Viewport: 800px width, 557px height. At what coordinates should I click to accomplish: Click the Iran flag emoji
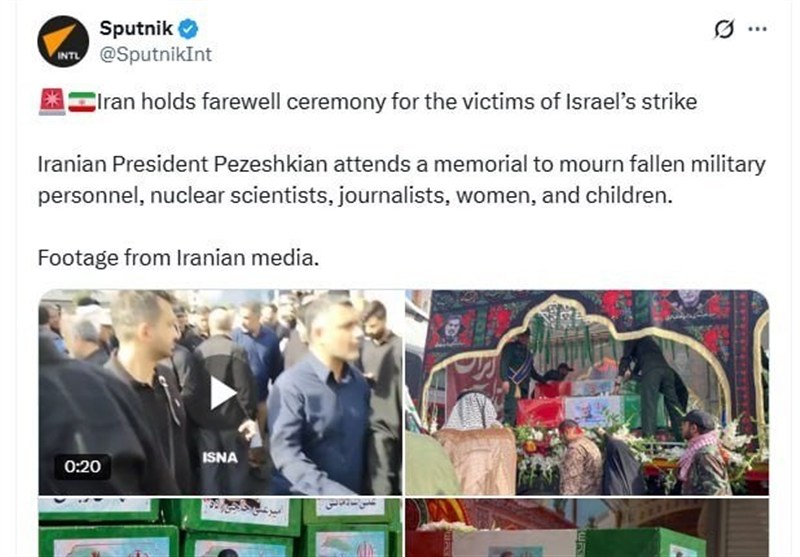82,102
